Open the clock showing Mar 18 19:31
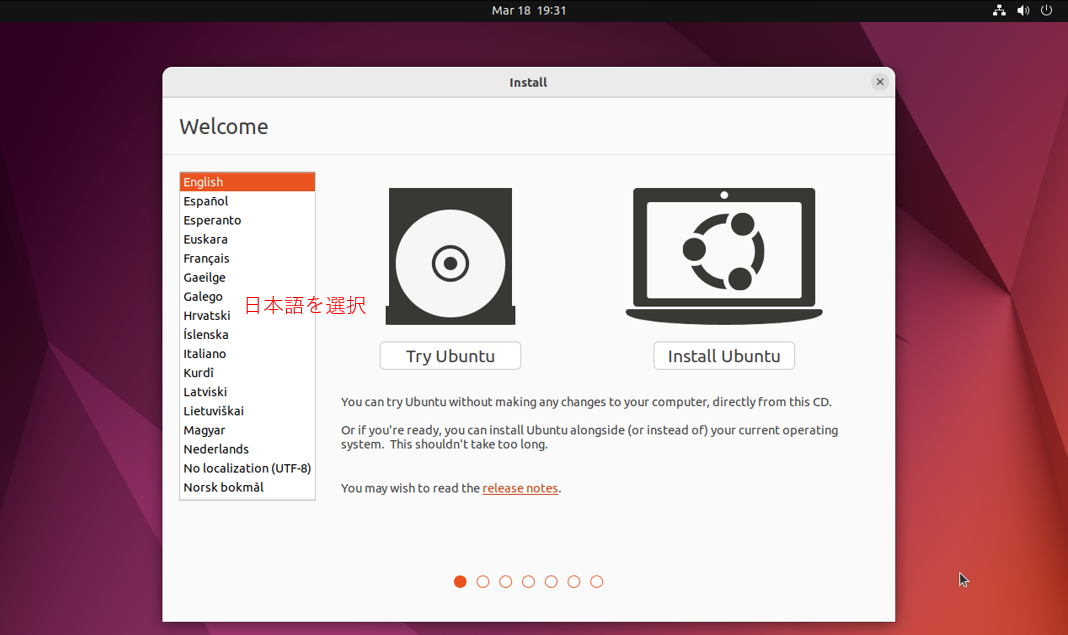Image resolution: width=1068 pixels, height=635 pixels. coord(529,10)
